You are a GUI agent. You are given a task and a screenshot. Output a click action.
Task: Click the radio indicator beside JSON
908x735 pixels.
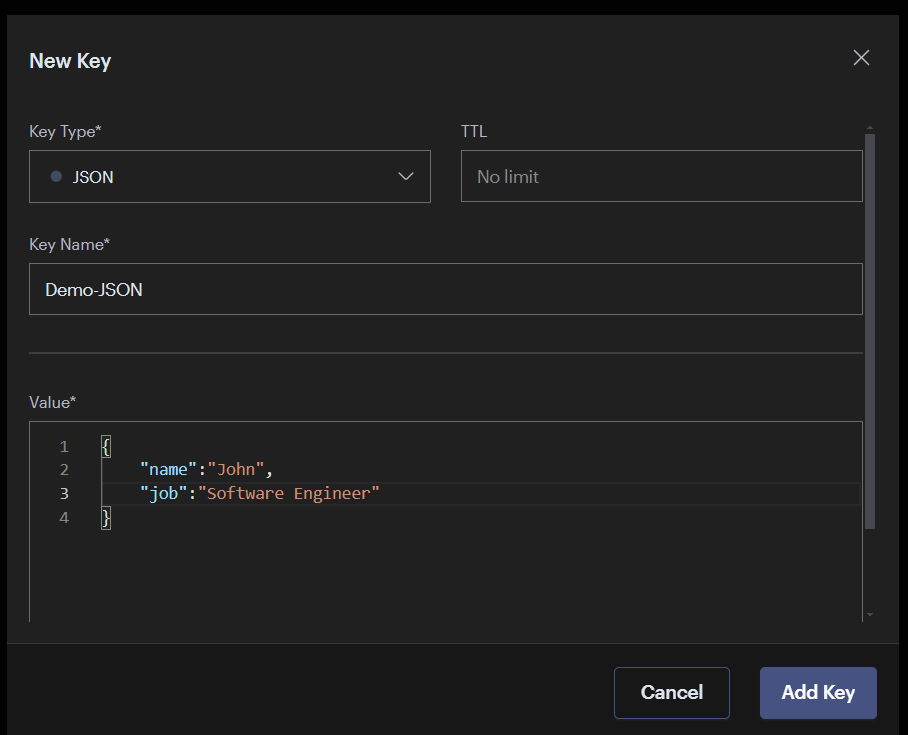click(56, 176)
